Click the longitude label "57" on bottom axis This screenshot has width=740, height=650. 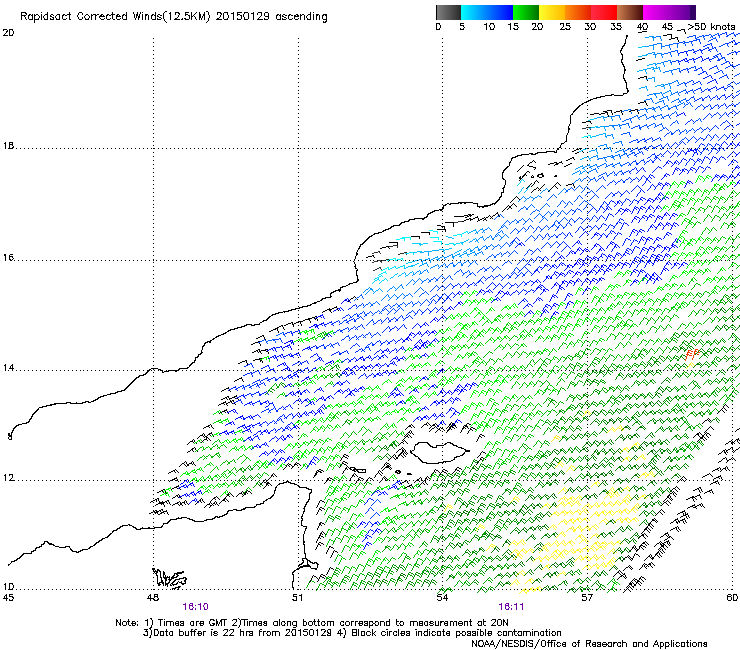(x=587, y=598)
